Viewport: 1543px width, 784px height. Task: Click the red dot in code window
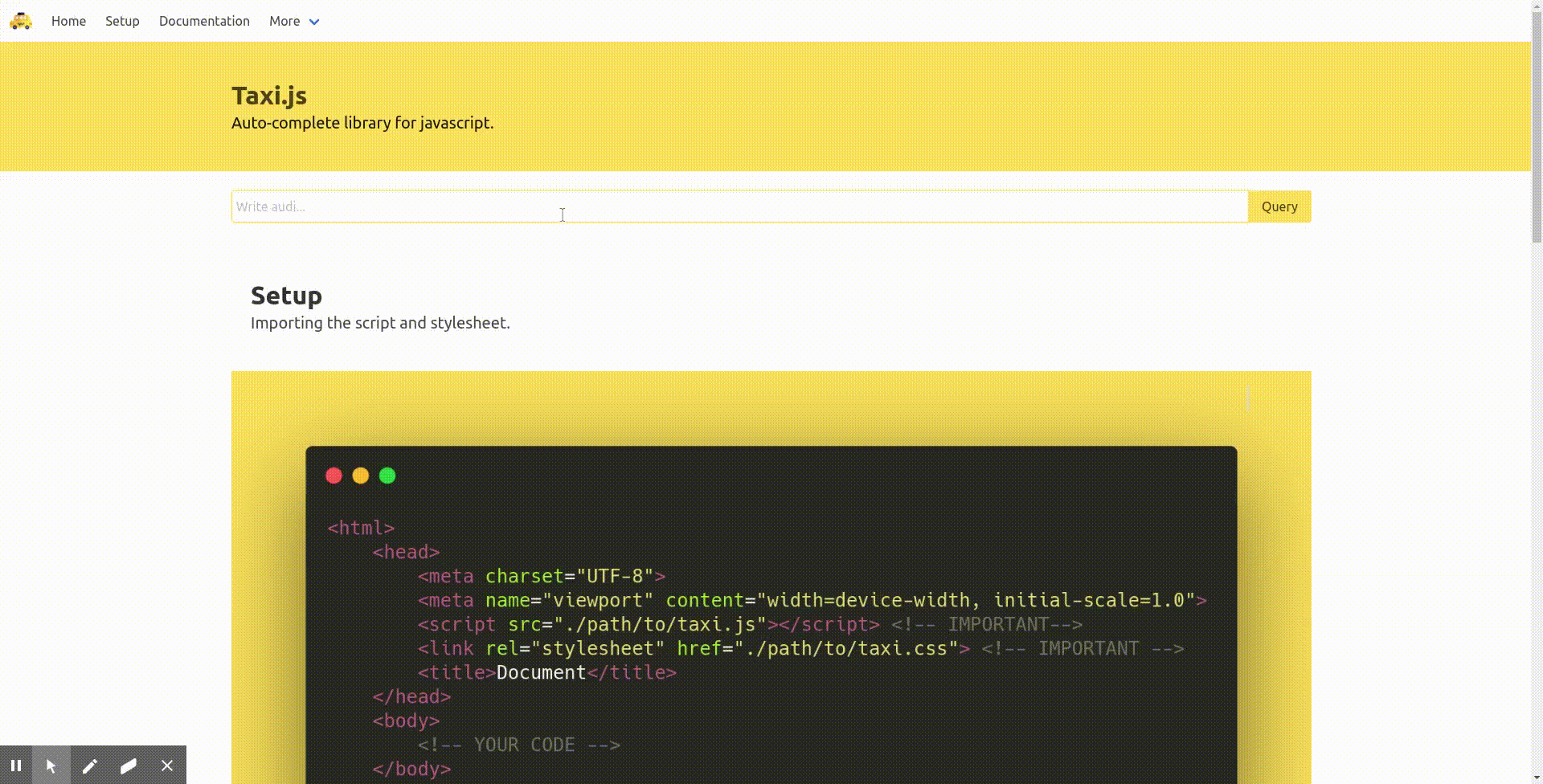tap(334, 476)
